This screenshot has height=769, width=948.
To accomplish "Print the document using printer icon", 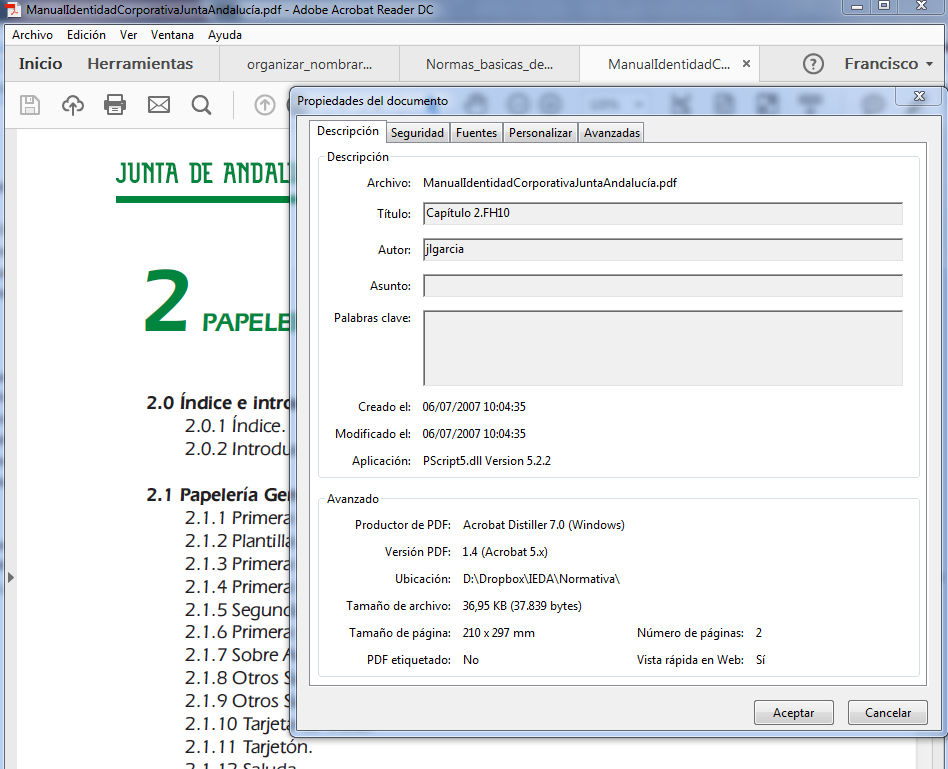I will click(115, 105).
